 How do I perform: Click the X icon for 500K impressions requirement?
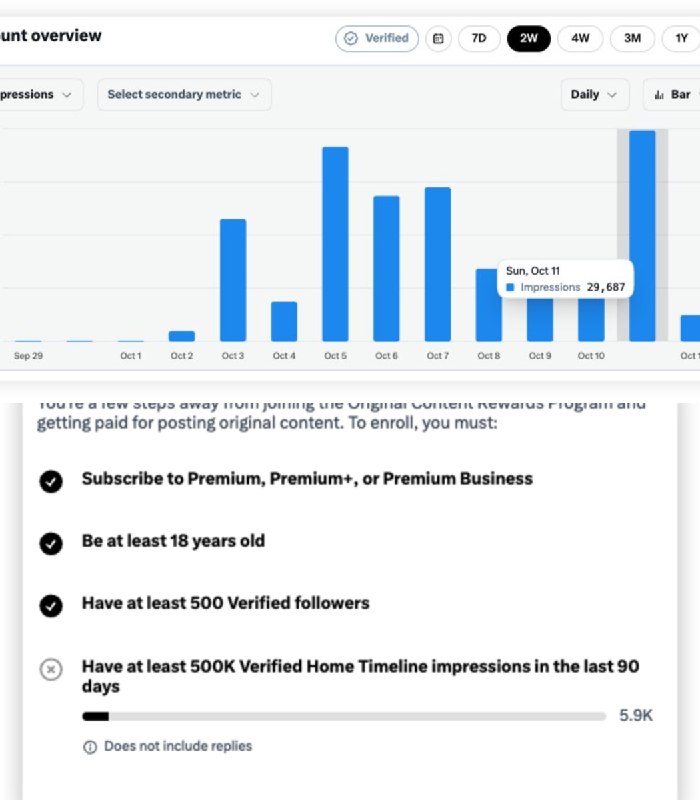tap(51, 669)
